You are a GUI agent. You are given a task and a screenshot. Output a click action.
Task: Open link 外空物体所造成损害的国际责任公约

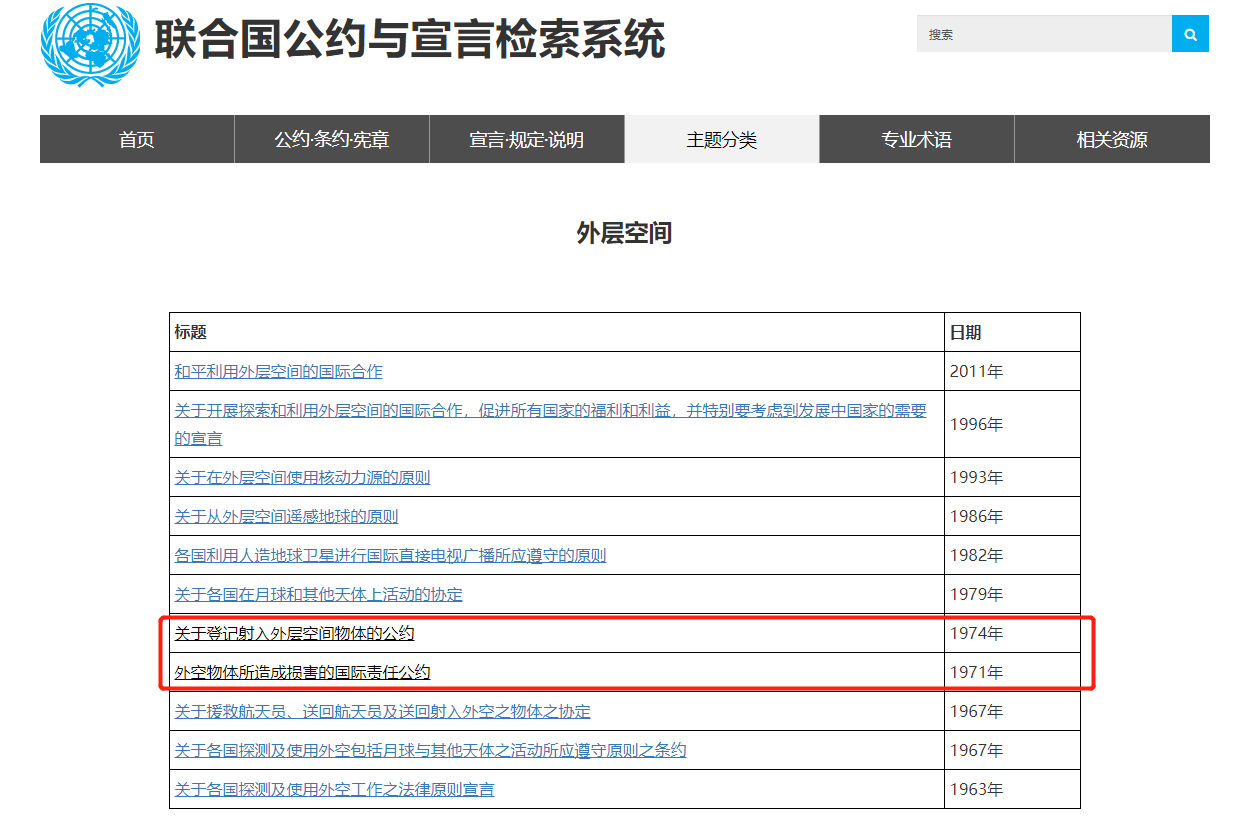pyautogui.click(x=302, y=673)
